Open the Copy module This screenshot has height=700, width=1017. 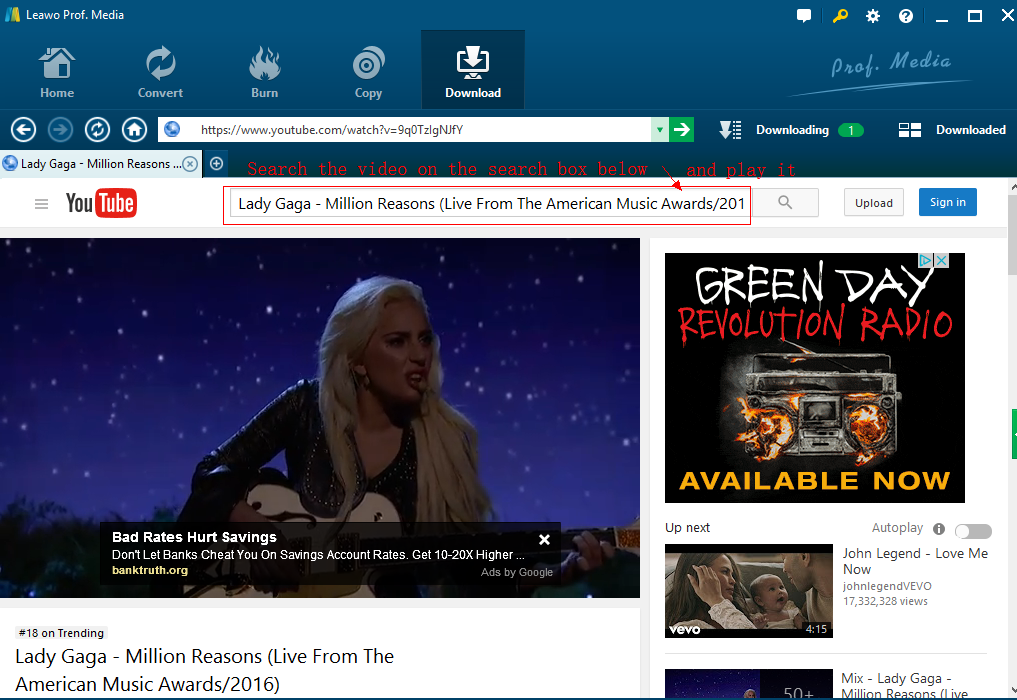click(x=368, y=72)
